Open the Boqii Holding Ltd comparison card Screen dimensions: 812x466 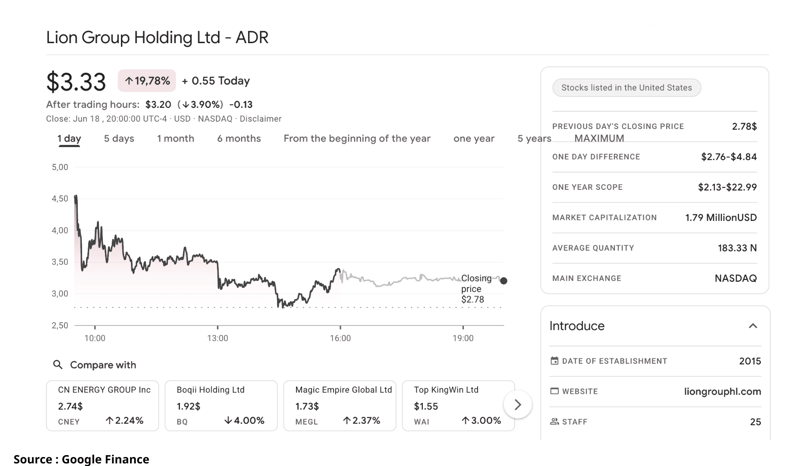[221, 405]
